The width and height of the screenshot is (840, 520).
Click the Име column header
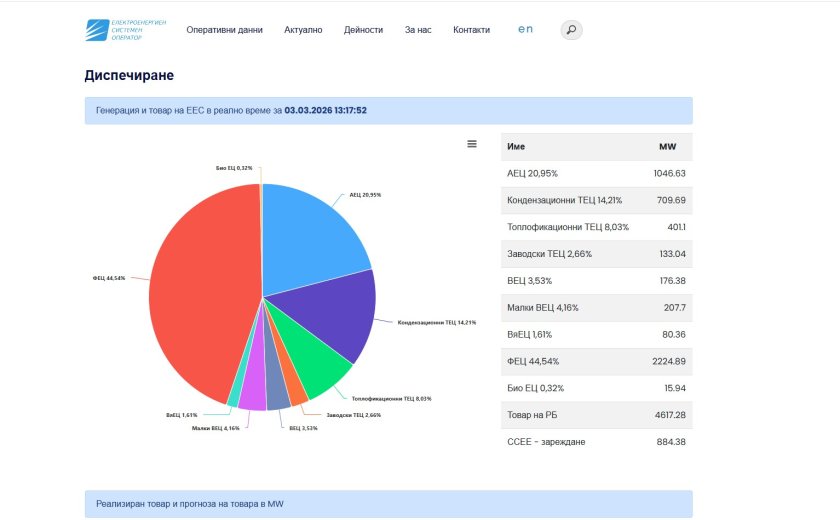(x=517, y=147)
